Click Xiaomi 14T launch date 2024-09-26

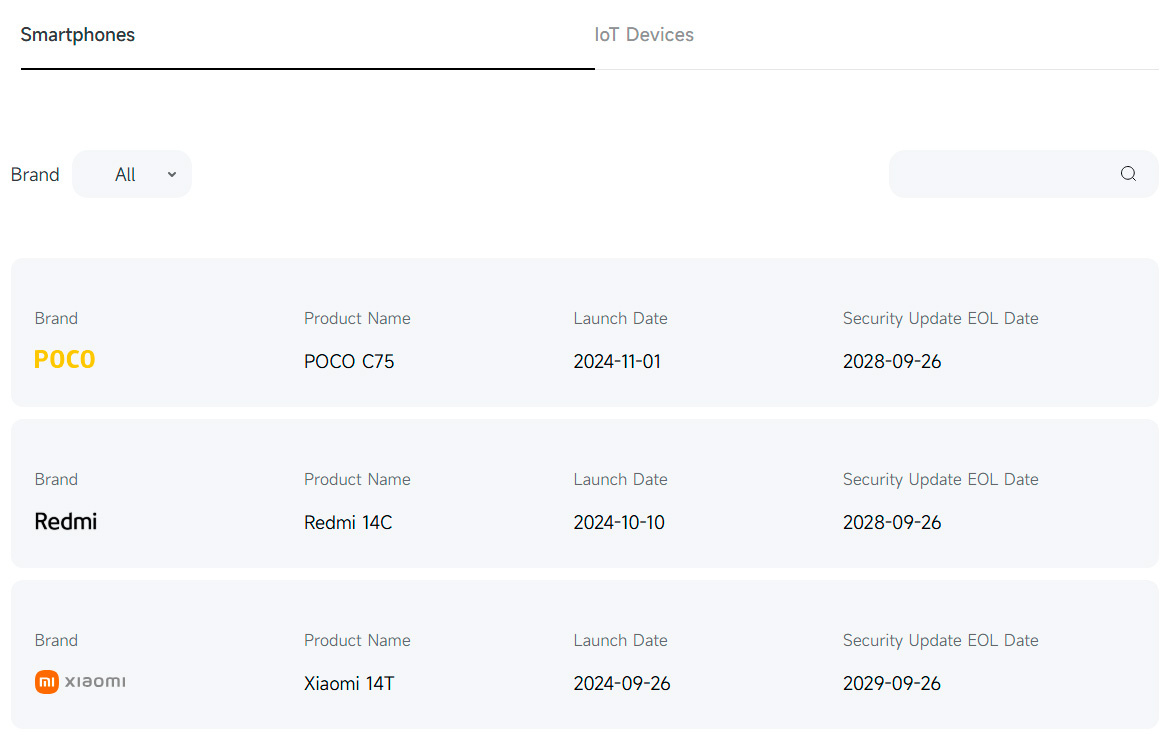(622, 684)
